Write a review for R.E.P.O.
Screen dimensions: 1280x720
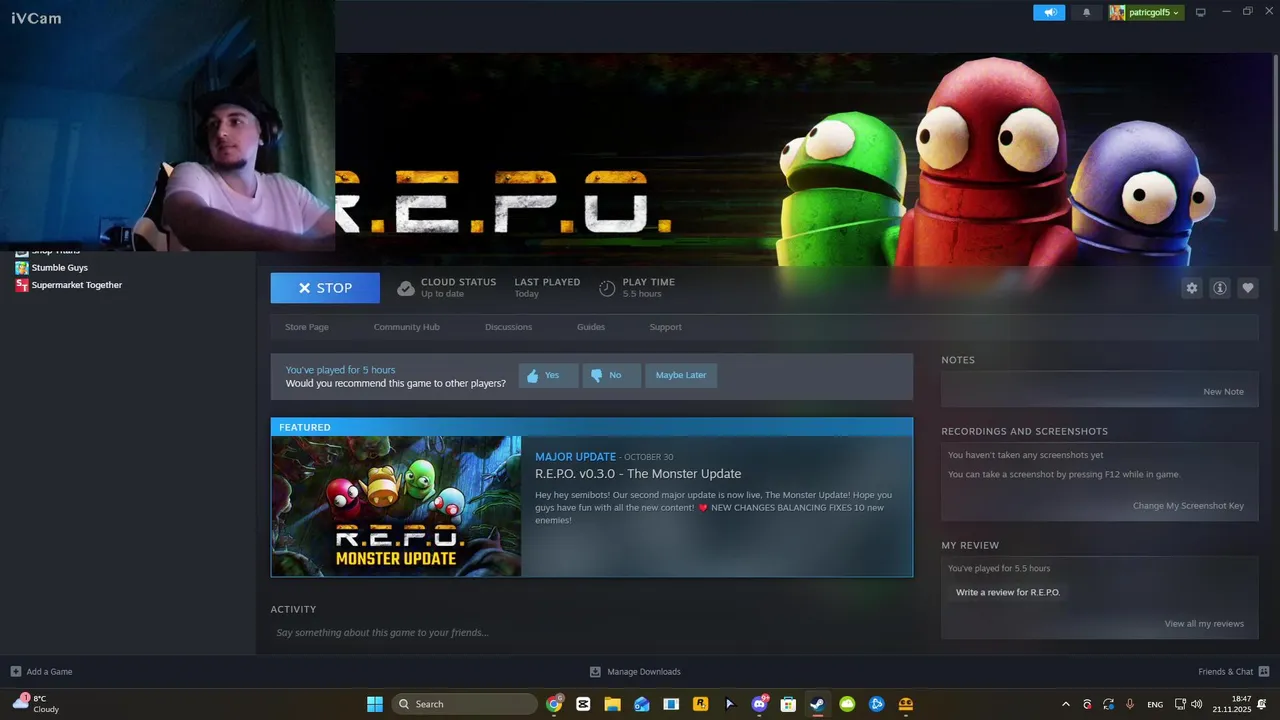click(x=1008, y=592)
